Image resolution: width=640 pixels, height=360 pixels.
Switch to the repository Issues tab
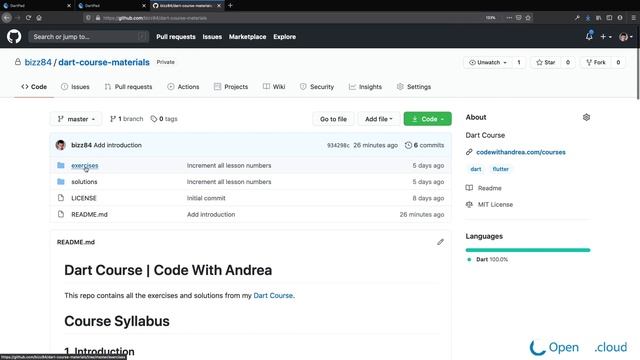(x=75, y=87)
